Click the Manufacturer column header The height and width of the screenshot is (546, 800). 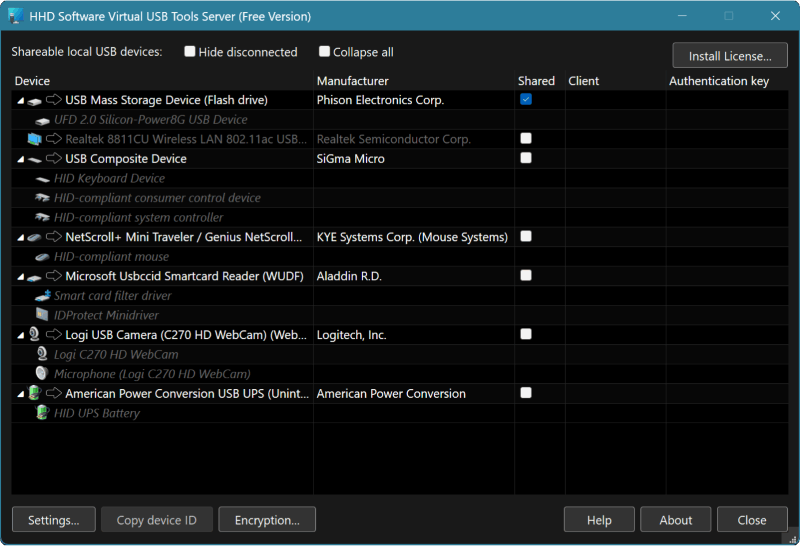[414, 81]
